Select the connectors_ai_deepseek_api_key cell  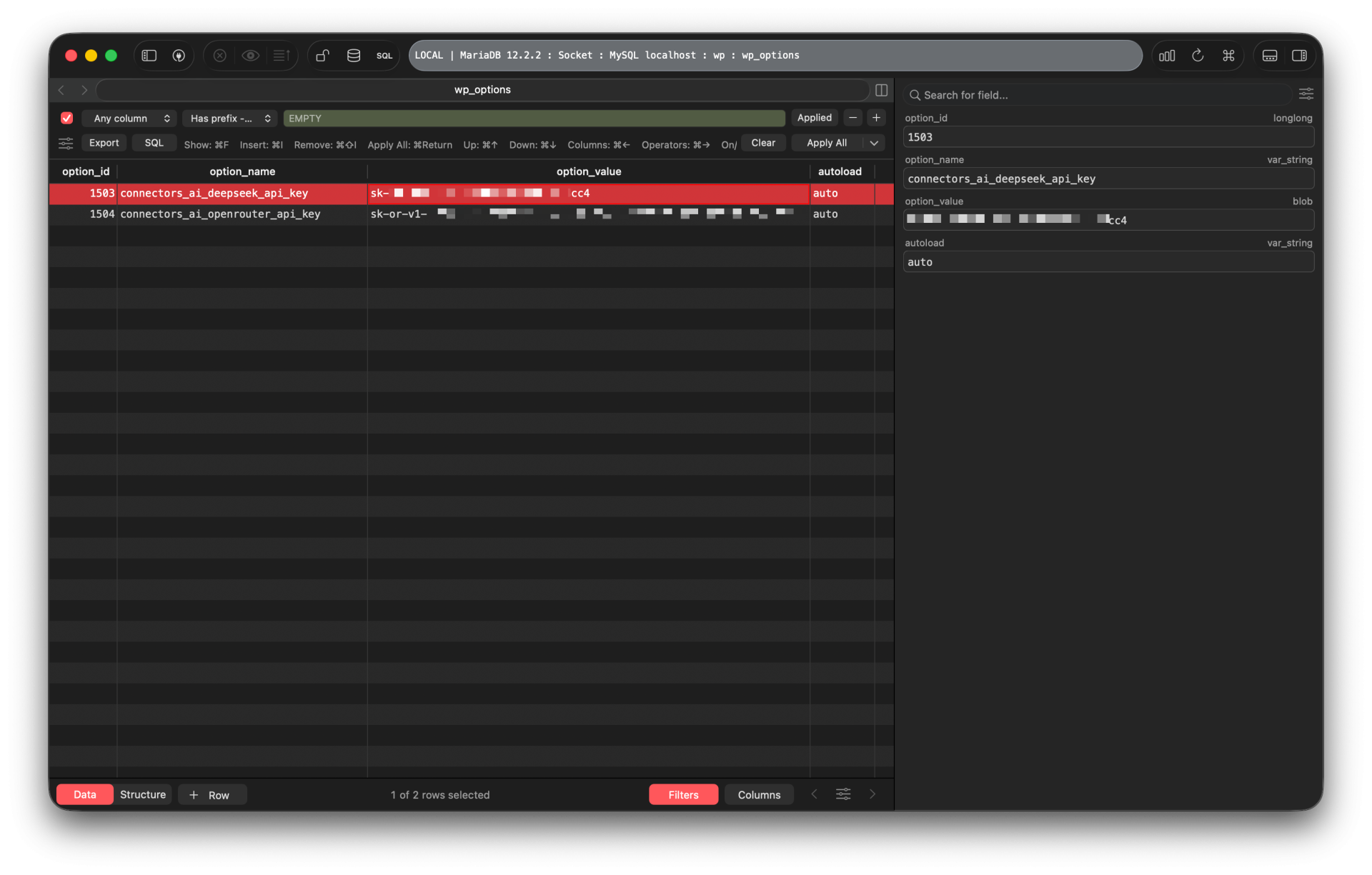click(242, 194)
